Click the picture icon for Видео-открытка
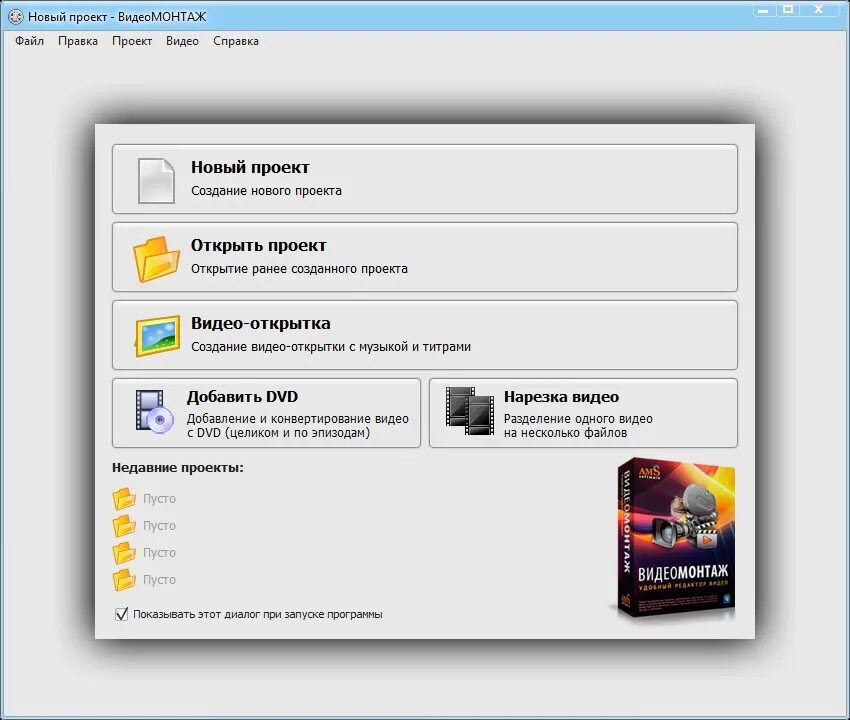Viewport: 850px width, 720px height. (x=157, y=336)
